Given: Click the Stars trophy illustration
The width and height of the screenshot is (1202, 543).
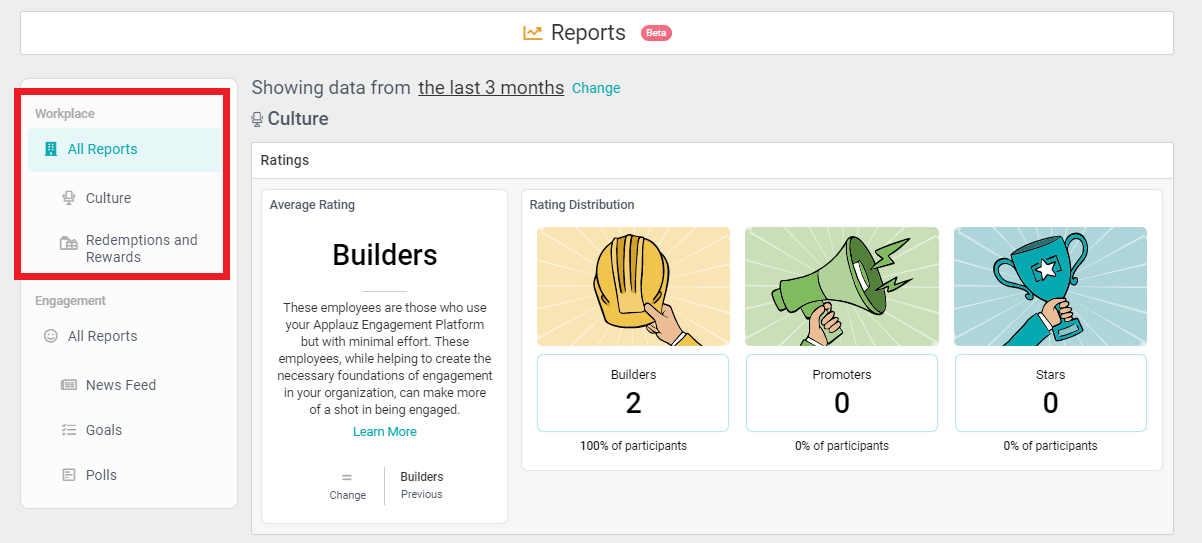Looking at the screenshot, I should (1050, 286).
